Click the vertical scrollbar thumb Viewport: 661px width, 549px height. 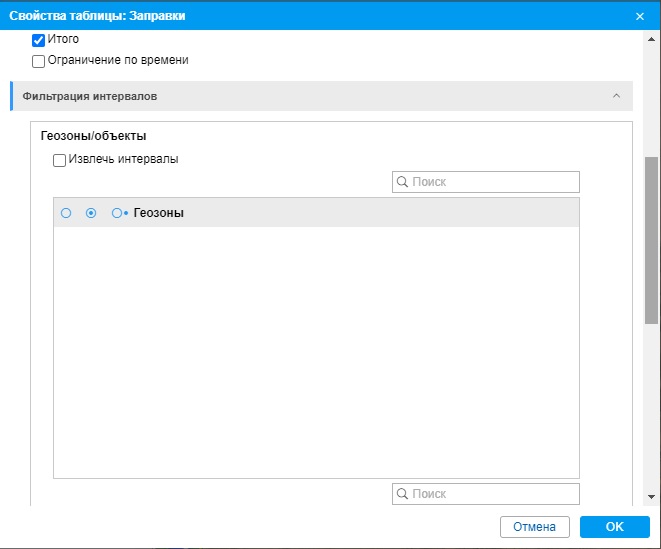(x=651, y=240)
